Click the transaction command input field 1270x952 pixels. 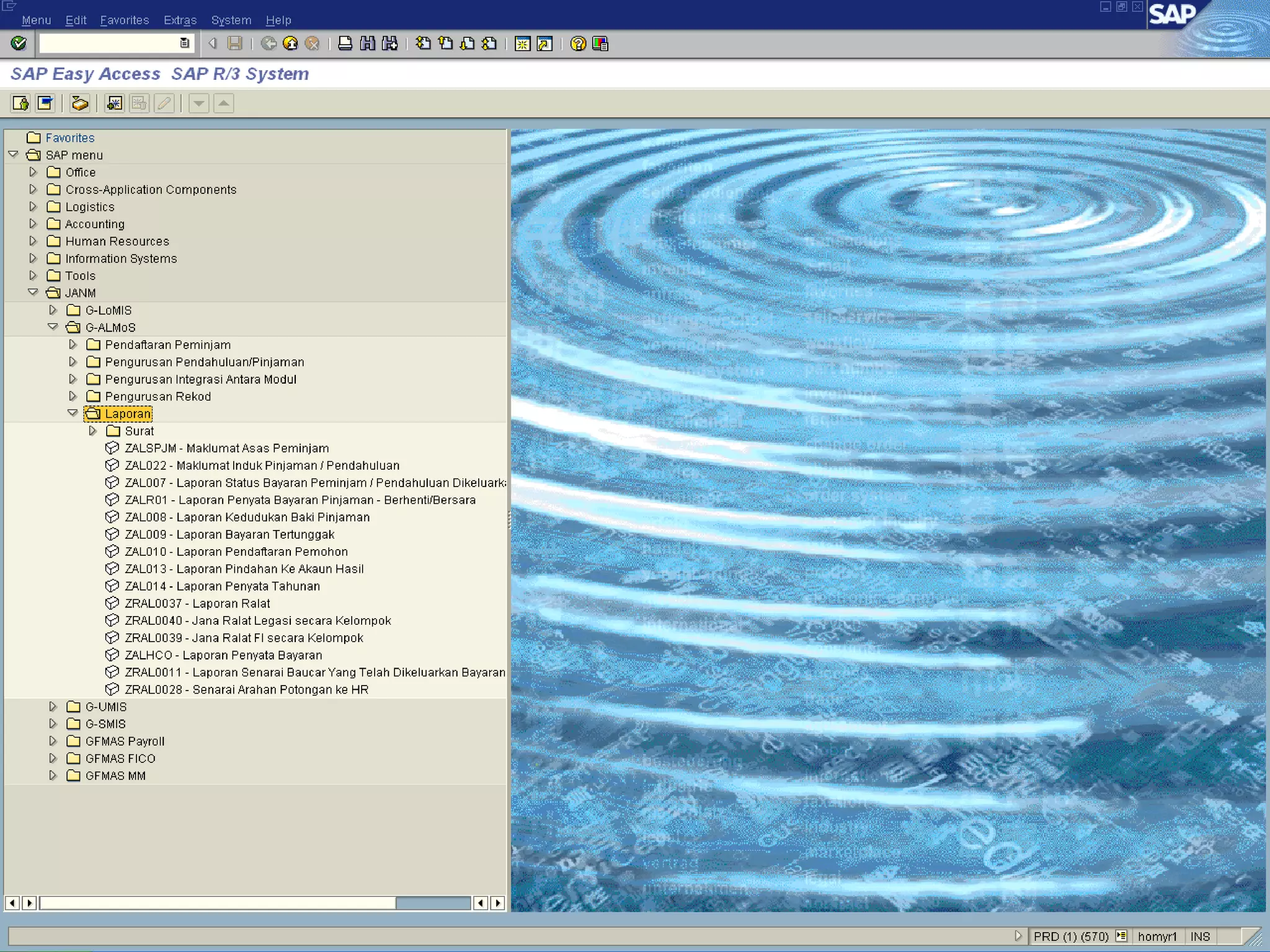point(109,43)
